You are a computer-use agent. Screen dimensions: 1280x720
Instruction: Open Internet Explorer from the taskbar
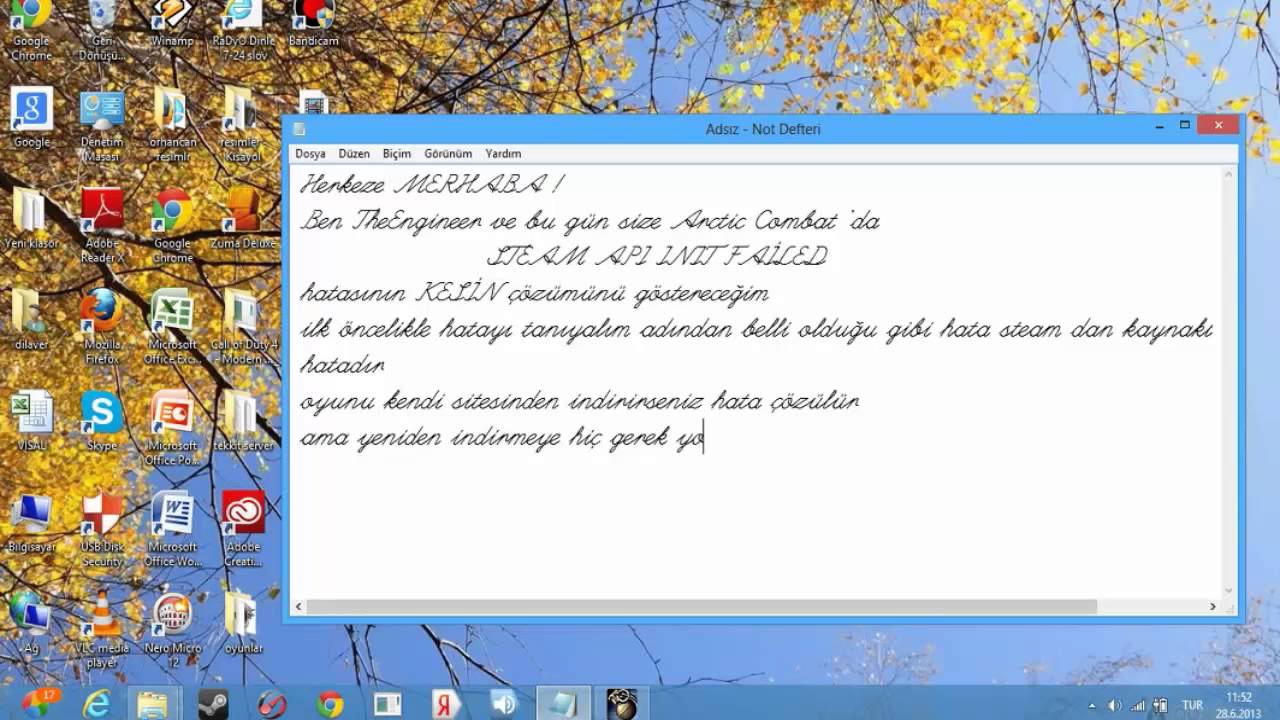[x=96, y=704]
